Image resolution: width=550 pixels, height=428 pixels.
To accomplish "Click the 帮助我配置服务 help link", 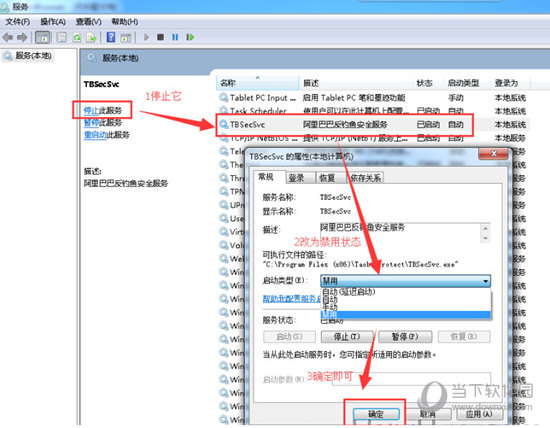I will (291, 299).
